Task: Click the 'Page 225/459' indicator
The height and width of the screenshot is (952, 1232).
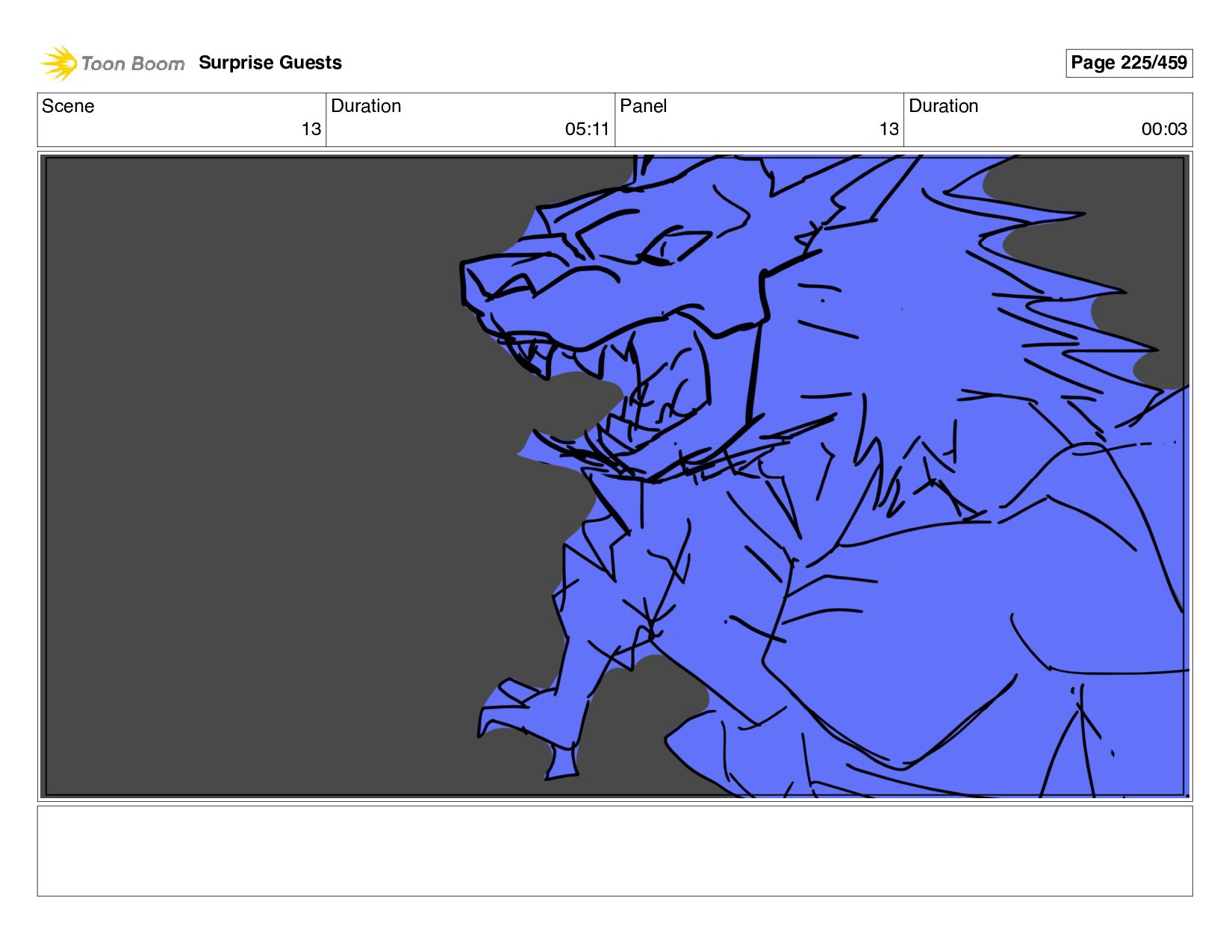Action: coord(1128,63)
